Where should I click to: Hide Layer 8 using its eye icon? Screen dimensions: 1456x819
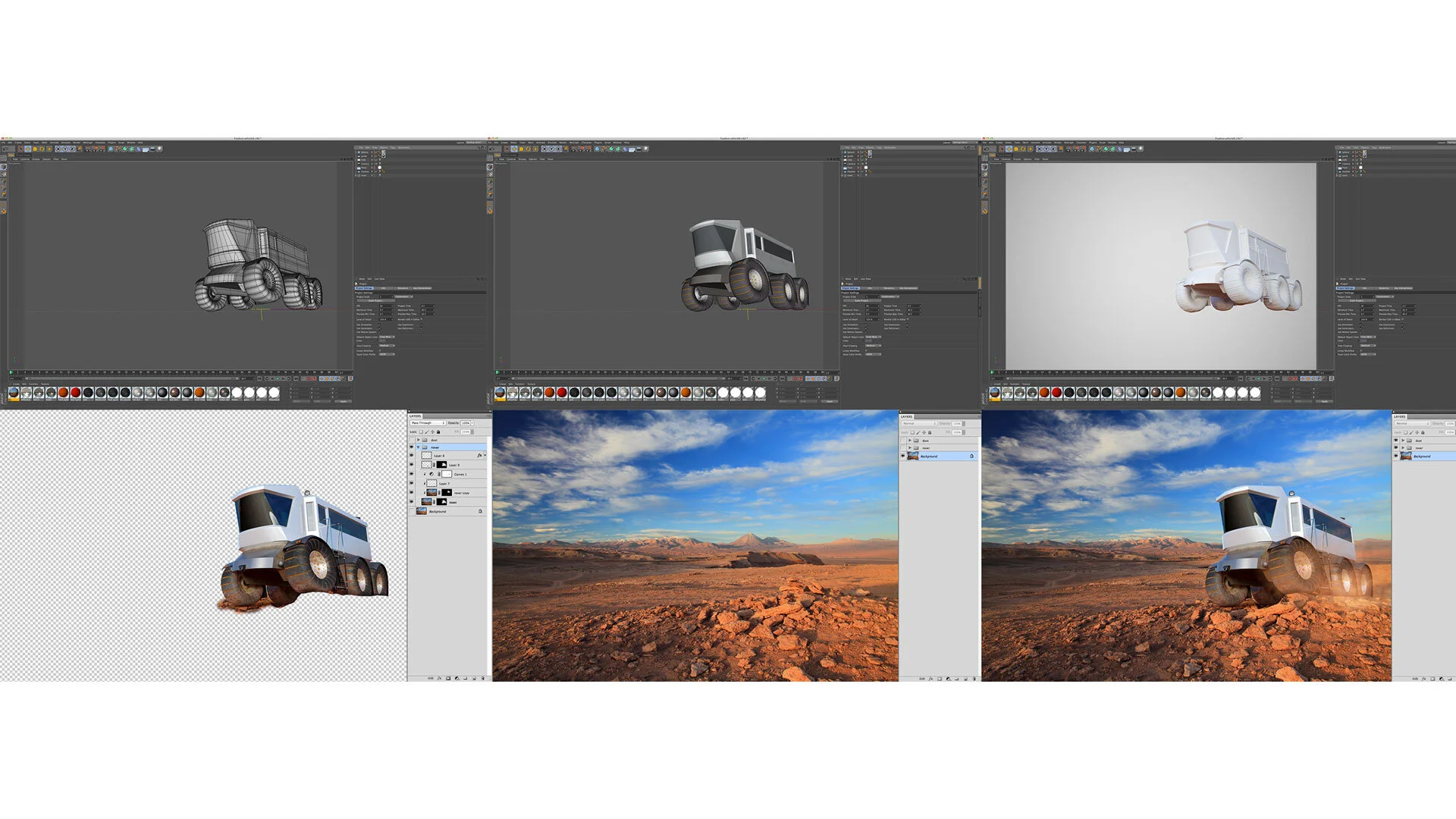412,455
